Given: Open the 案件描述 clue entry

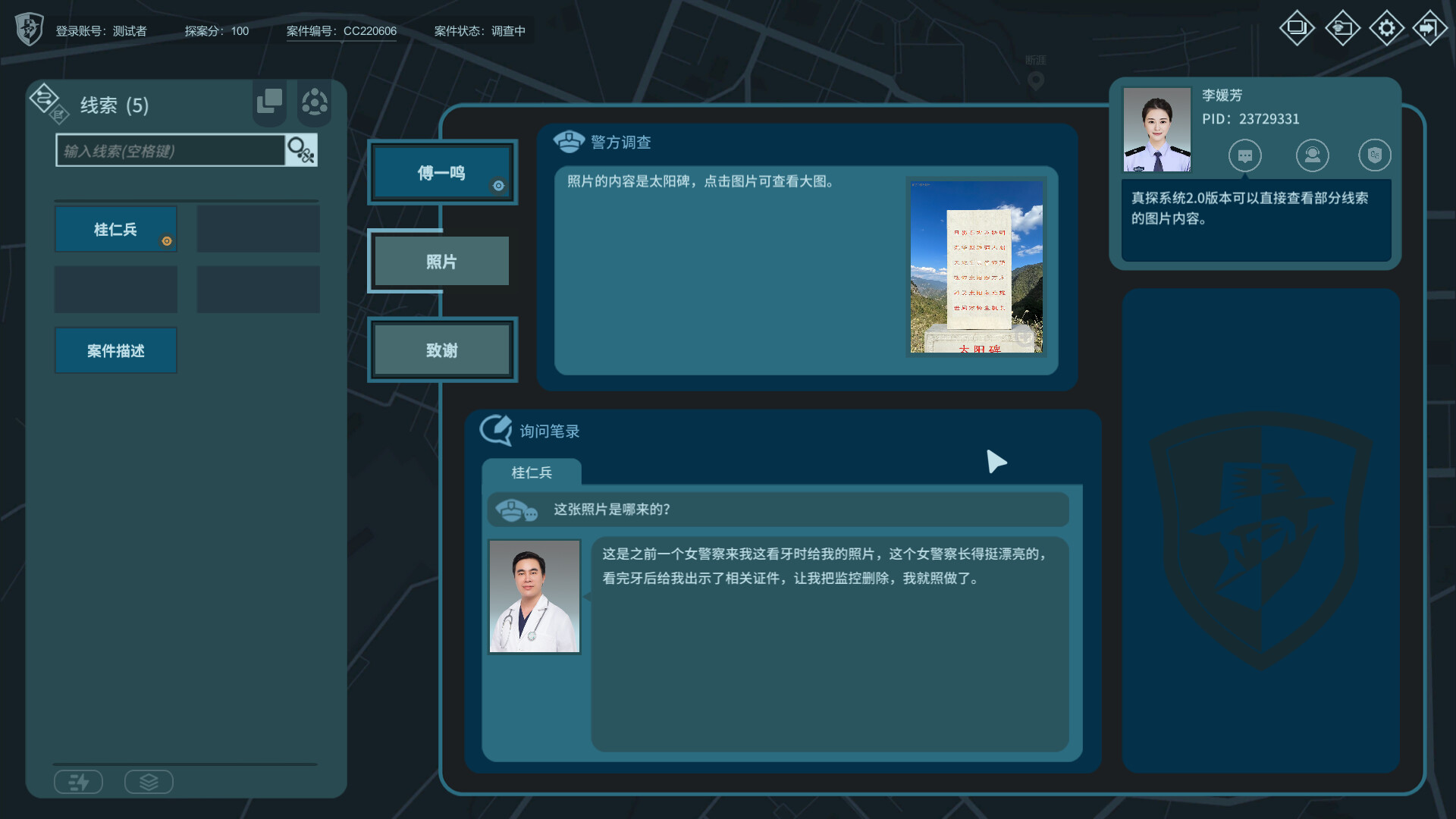Looking at the screenshot, I should click(x=115, y=350).
